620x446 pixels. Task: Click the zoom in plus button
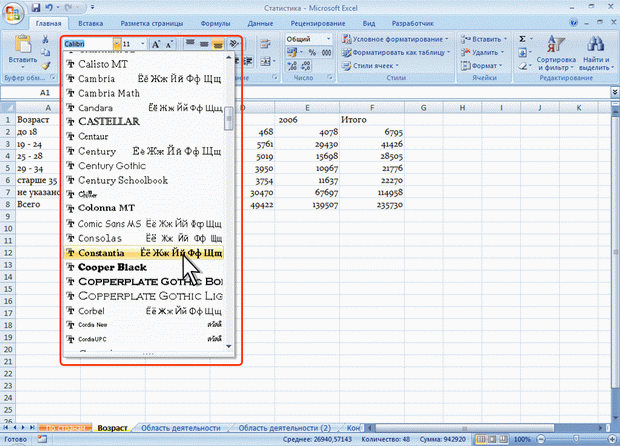[x=613, y=439]
